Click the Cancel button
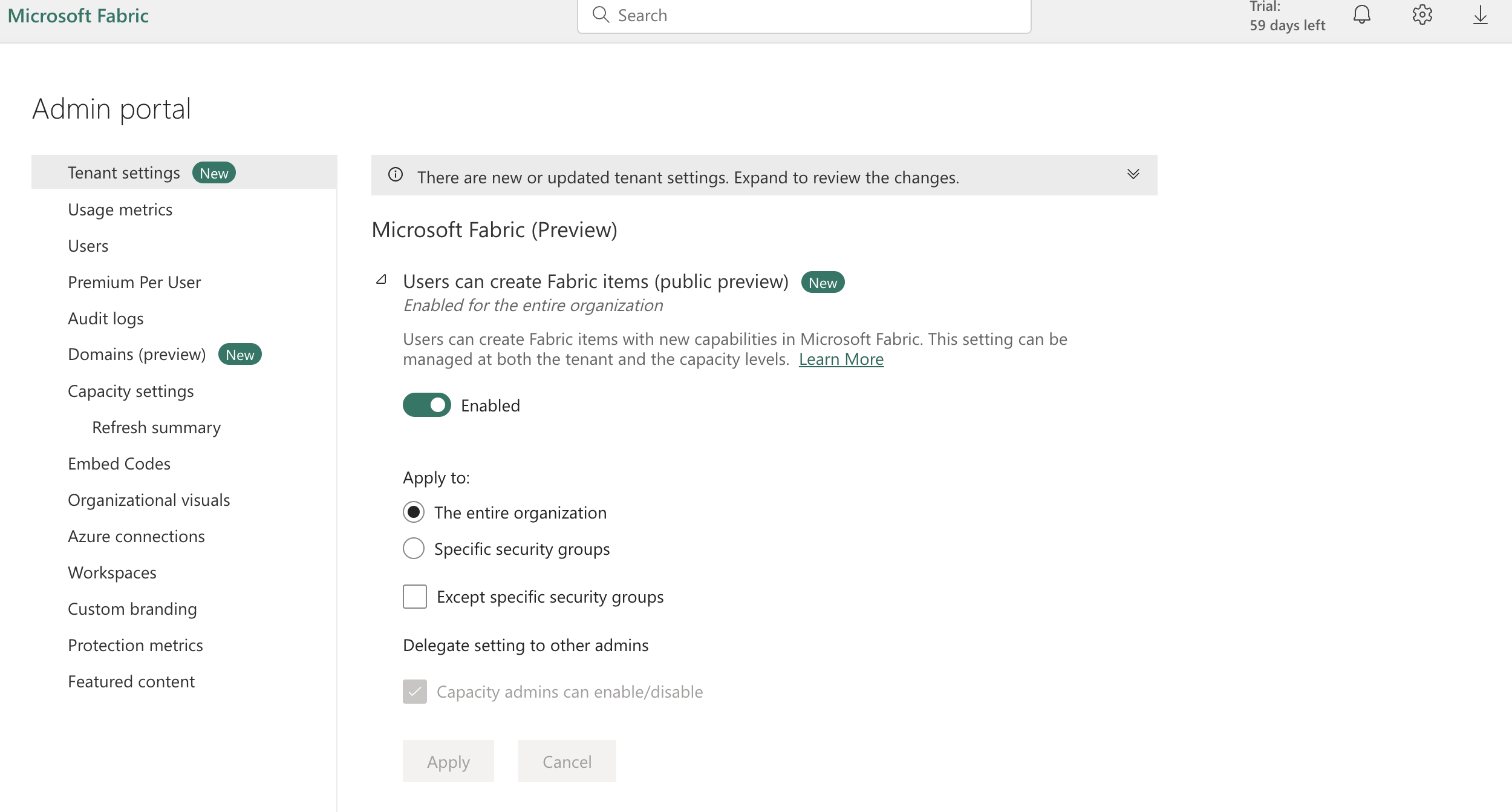Screen dimensions: 1512x812 click(x=567, y=761)
